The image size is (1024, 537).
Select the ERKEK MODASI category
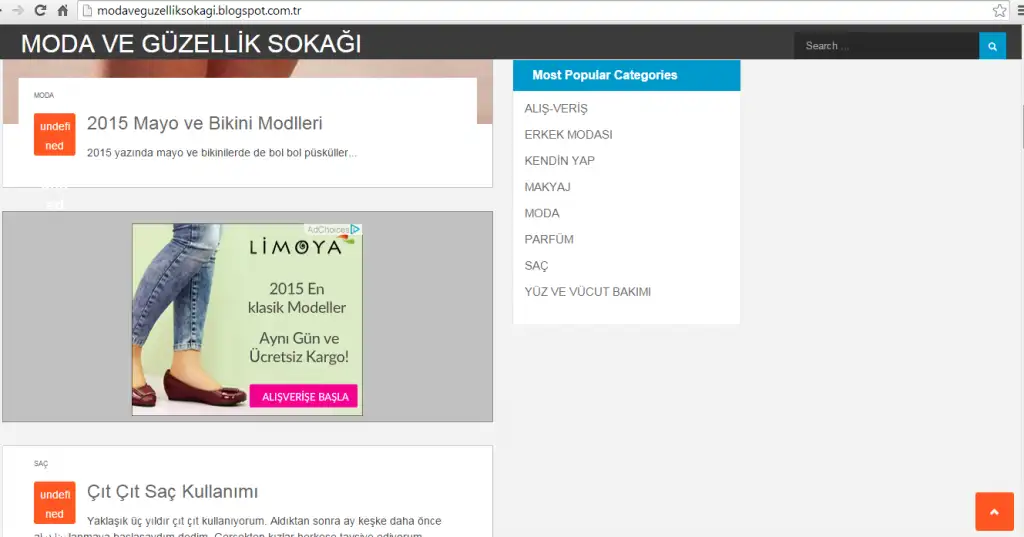568,134
